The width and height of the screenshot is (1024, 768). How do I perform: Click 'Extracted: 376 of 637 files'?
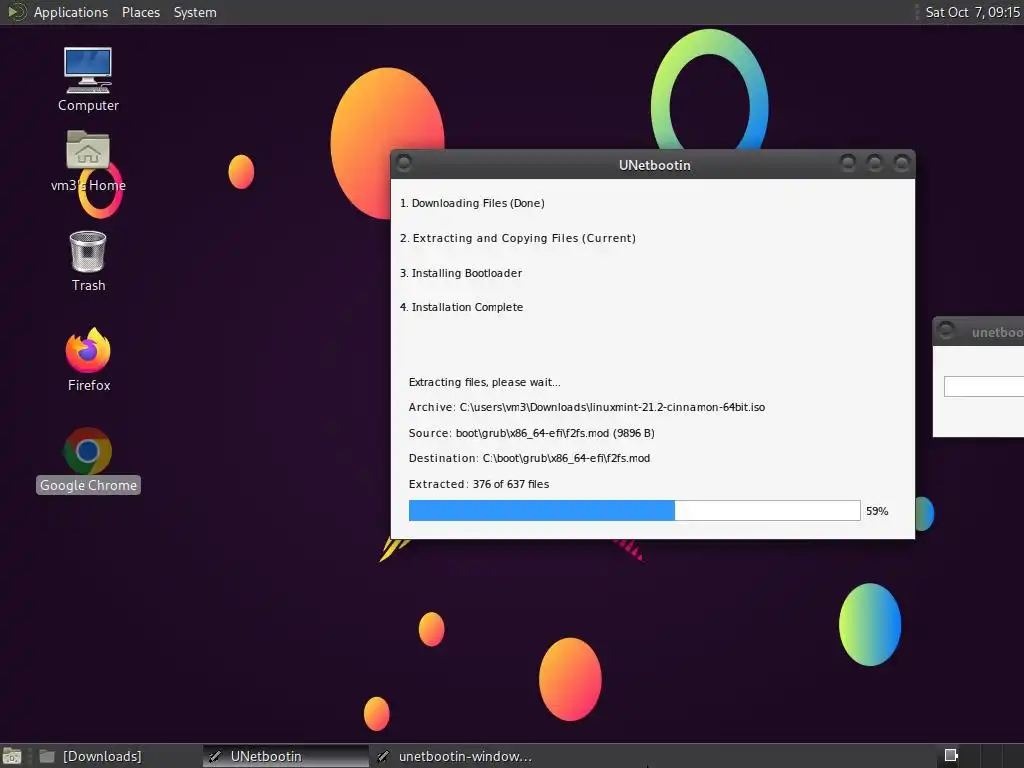(479, 484)
